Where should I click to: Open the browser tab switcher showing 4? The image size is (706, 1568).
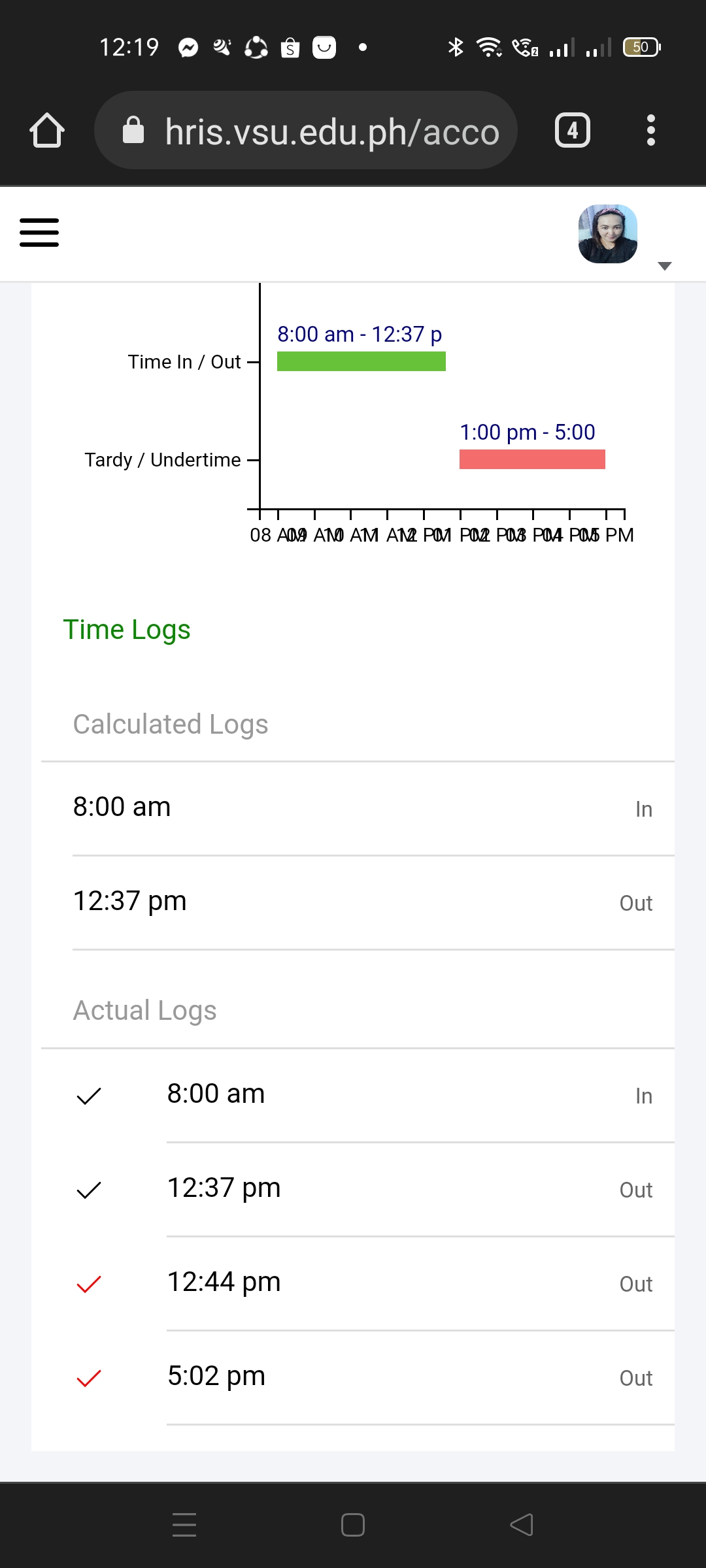point(573,131)
